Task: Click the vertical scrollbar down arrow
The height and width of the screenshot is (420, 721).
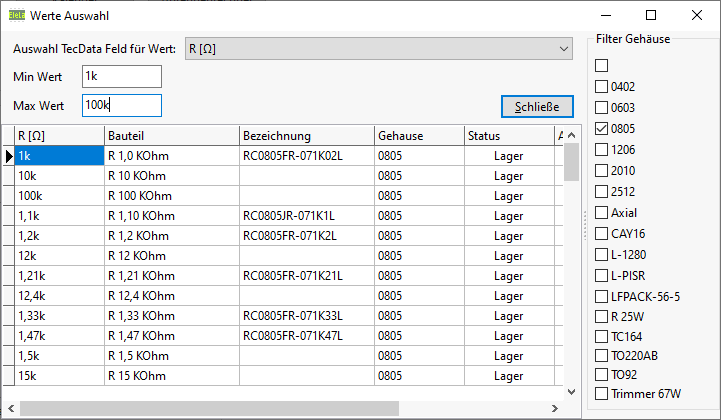Action: [x=572, y=392]
